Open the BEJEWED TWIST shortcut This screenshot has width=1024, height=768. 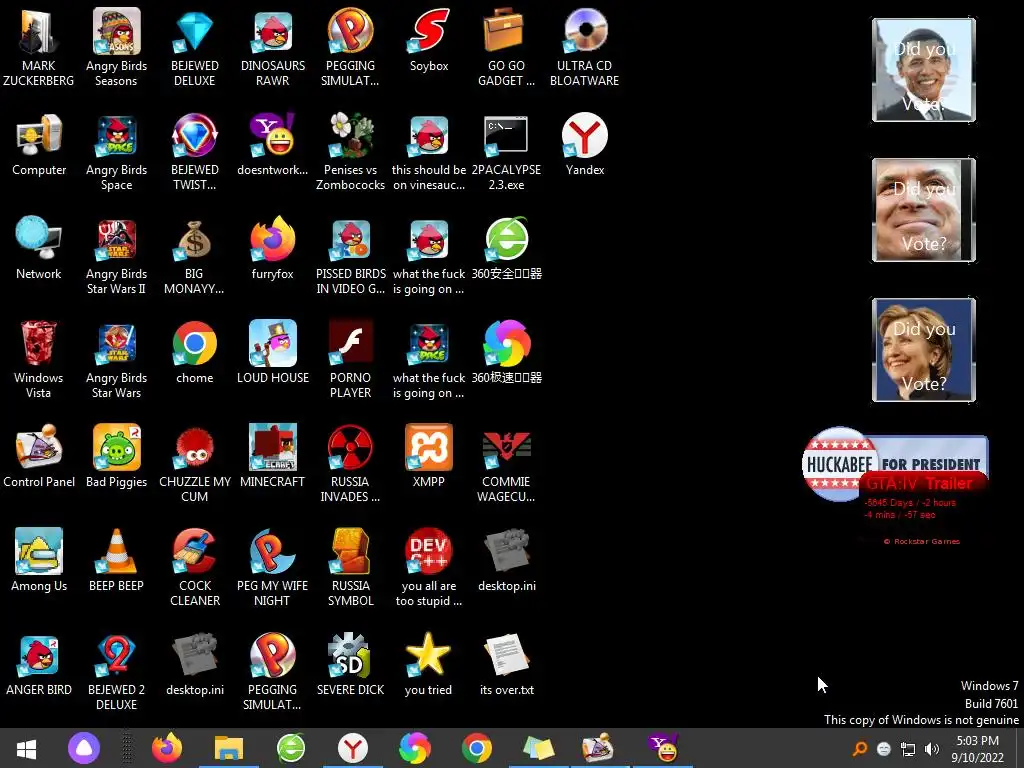click(194, 152)
